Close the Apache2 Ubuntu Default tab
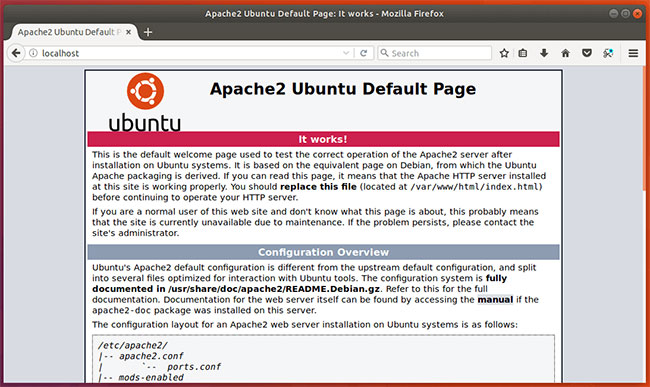Screen dimensions: 650x387 coord(129,32)
